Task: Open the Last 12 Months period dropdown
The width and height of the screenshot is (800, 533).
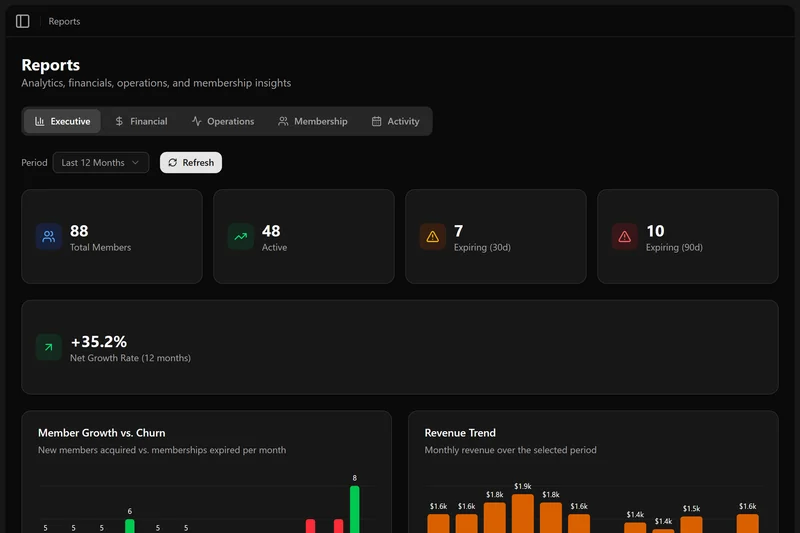Action: 101,163
